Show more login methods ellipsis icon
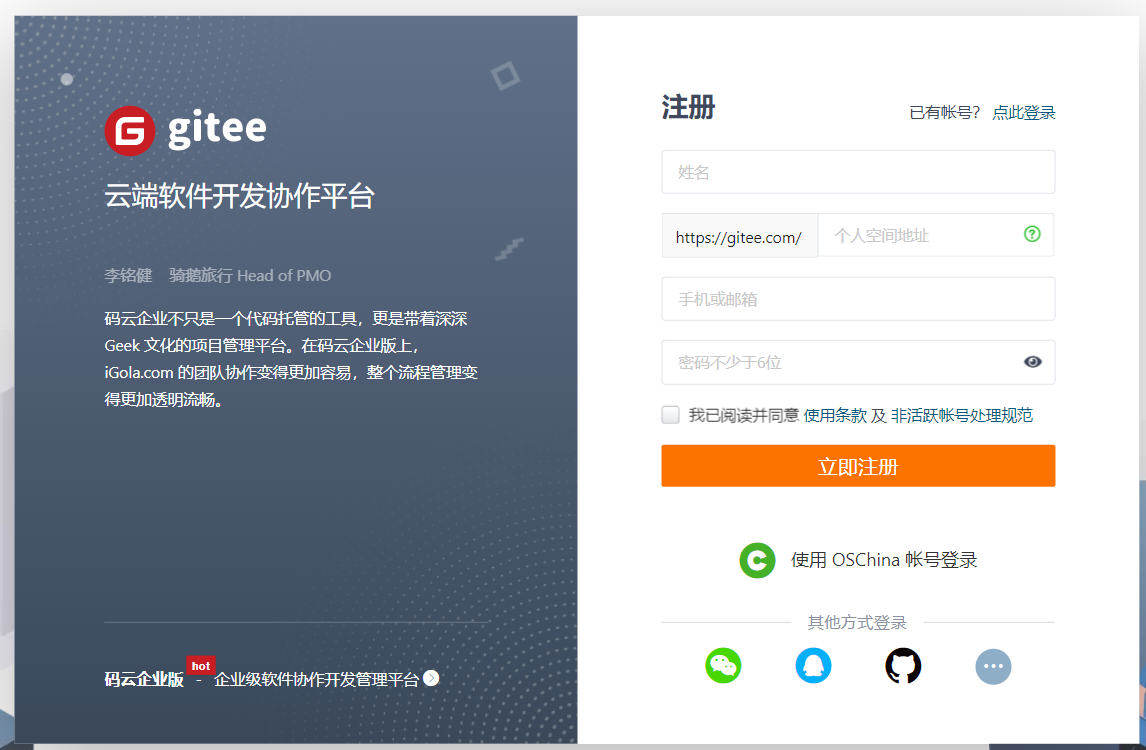The width and height of the screenshot is (1146, 750). pyautogui.click(x=993, y=666)
